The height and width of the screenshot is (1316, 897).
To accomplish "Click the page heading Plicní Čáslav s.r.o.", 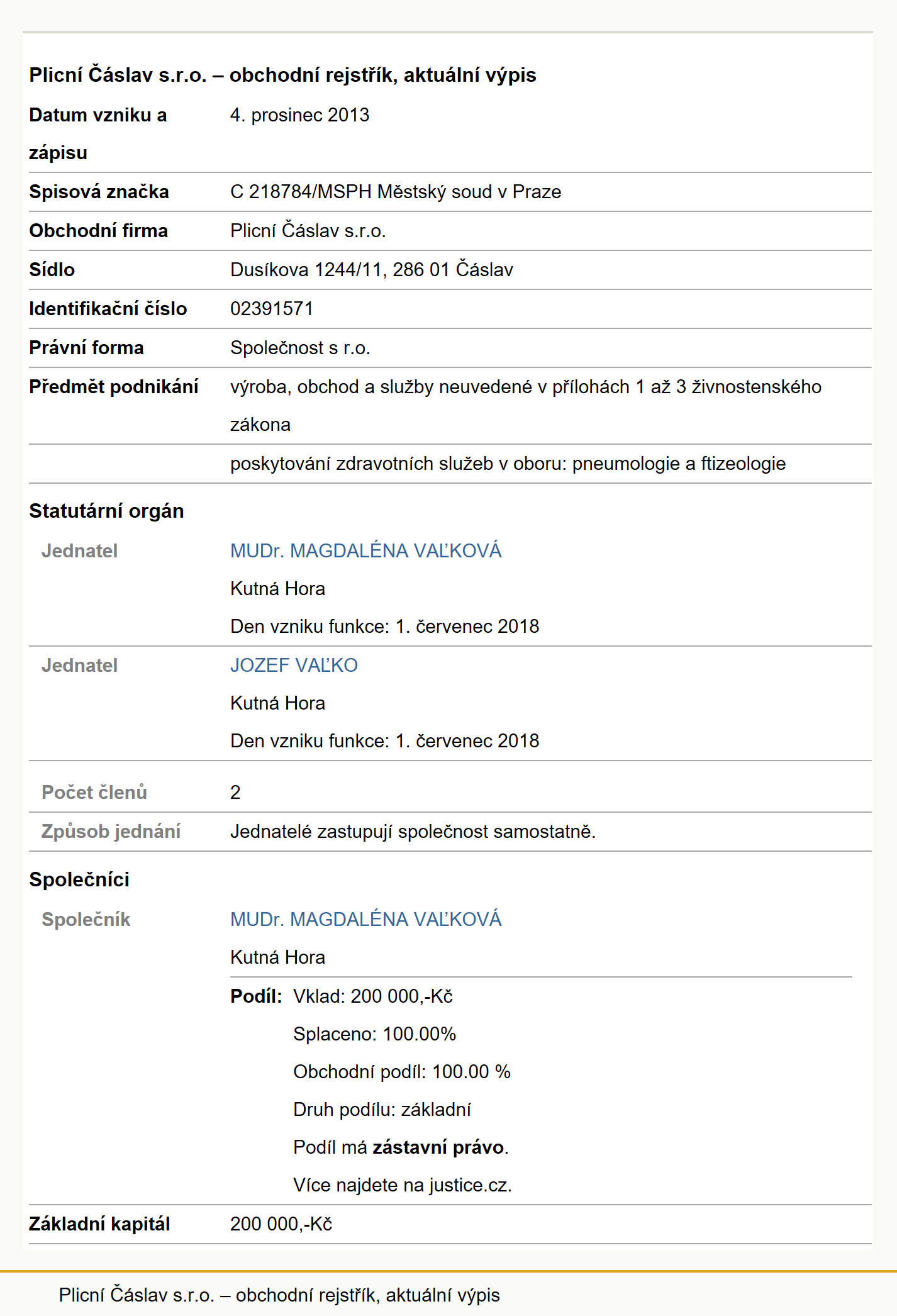I will [x=282, y=75].
